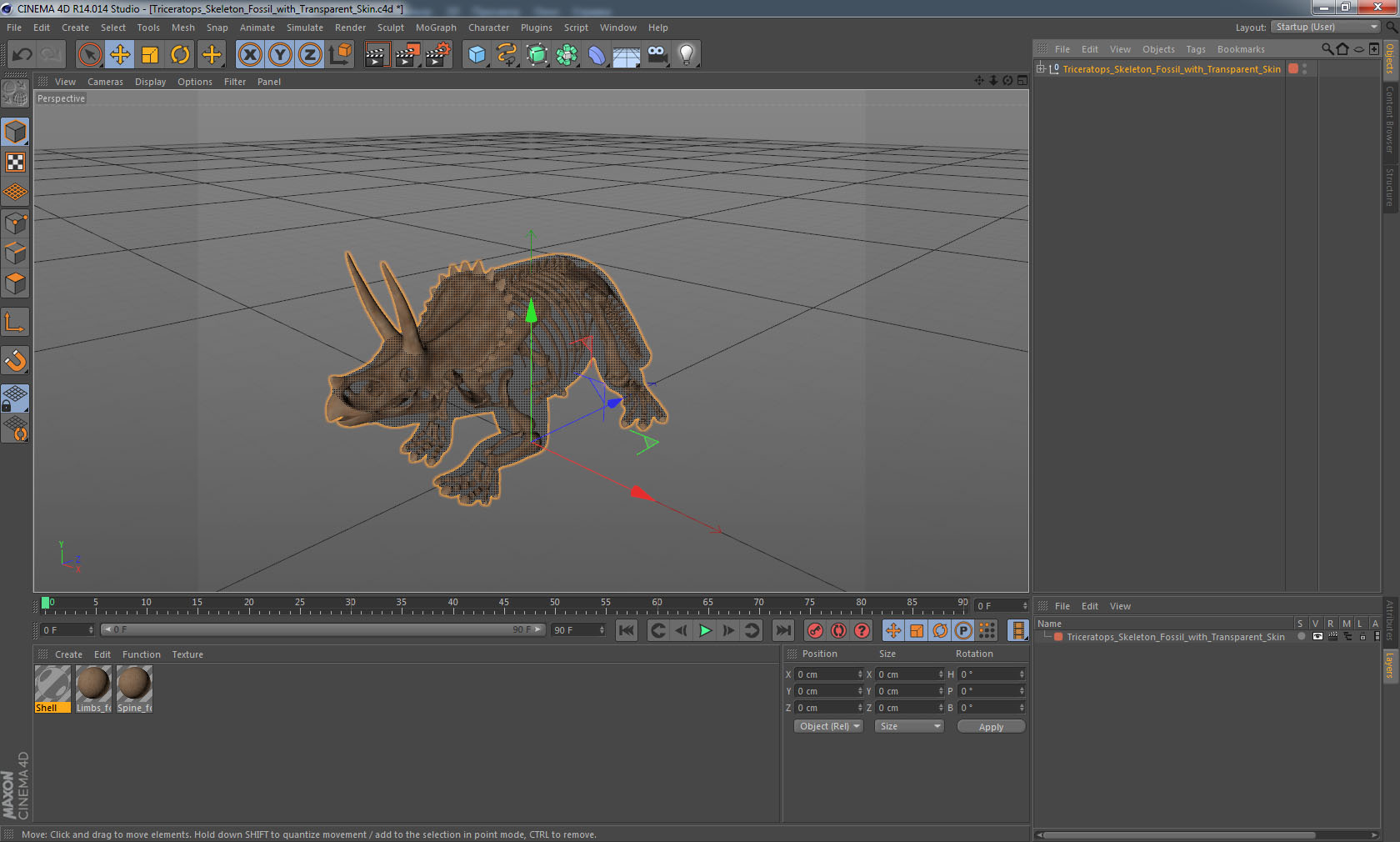
Task: Select the Spine material swatch
Action: tap(134, 689)
